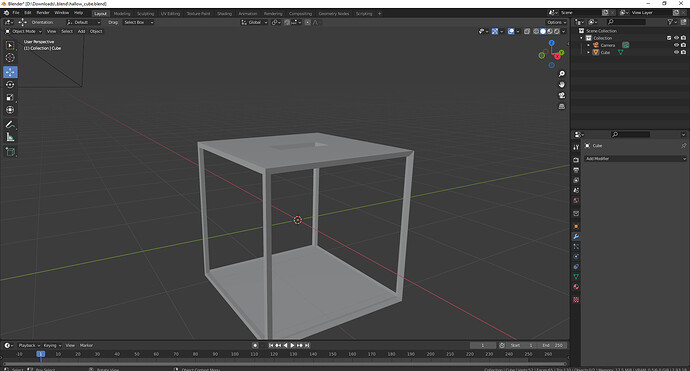
Task: Open the Tool properties tab
Action: tap(576, 147)
